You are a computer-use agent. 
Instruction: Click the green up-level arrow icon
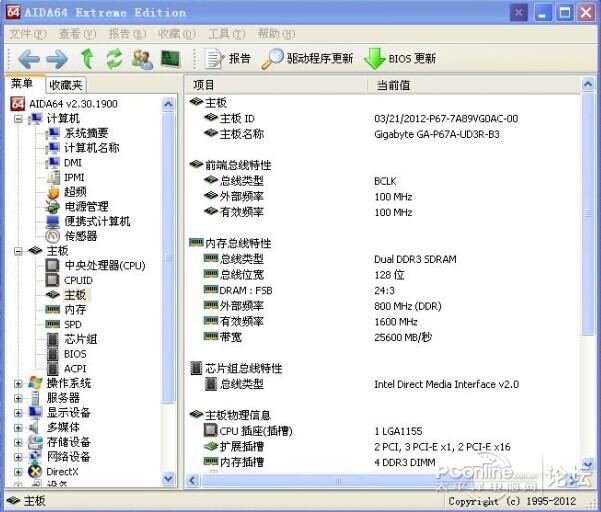click(87, 59)
